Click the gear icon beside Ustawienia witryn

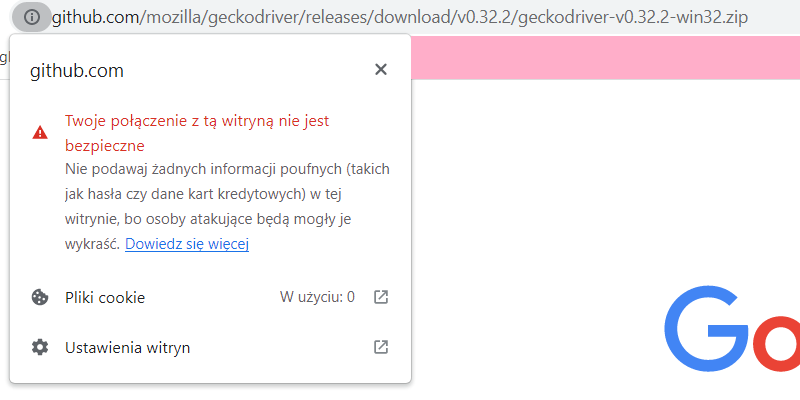40,347
